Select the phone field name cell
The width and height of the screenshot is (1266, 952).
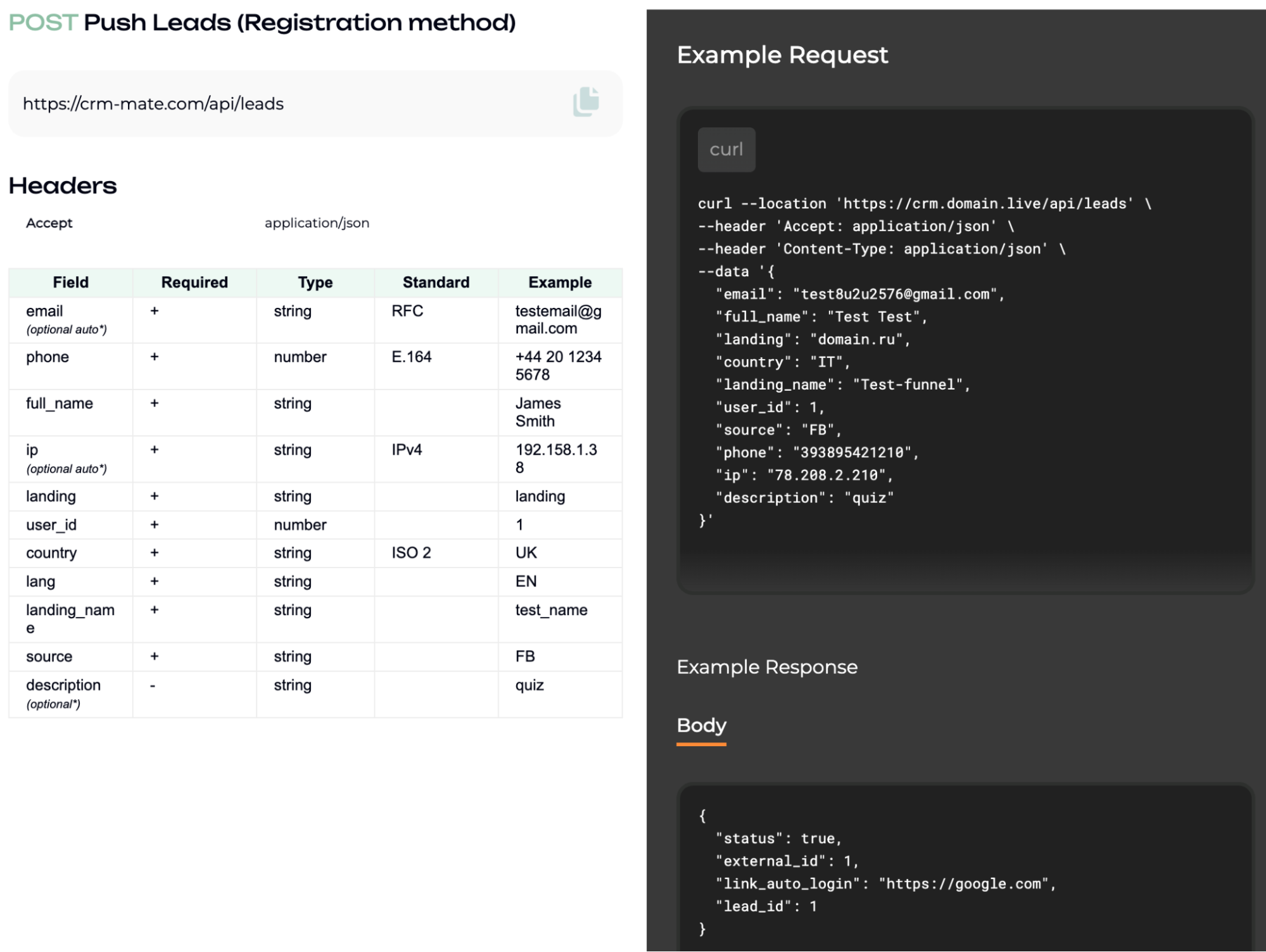coord(47,357)
